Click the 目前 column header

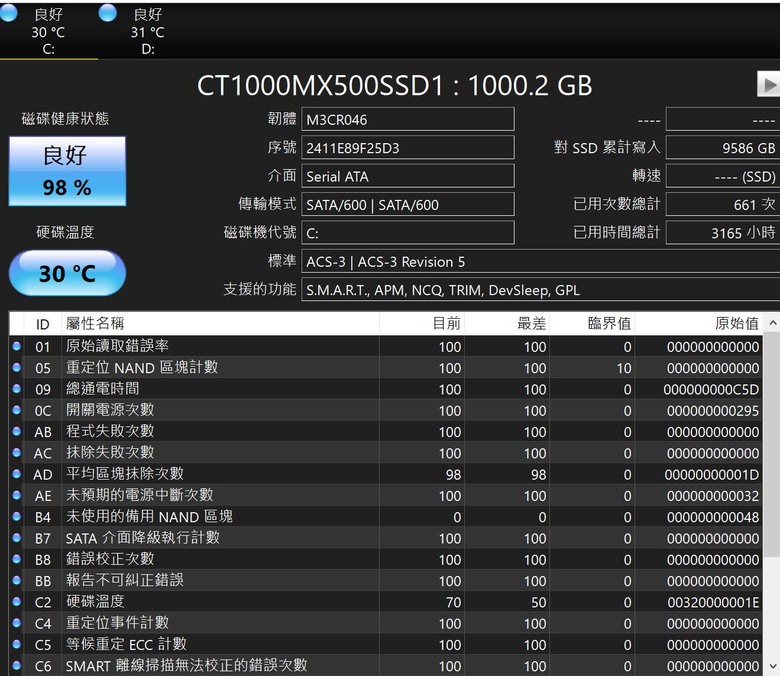click(422, 324)
